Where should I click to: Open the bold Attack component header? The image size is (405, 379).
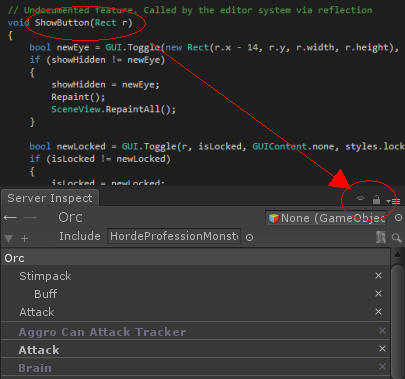(x=196, y=349)
